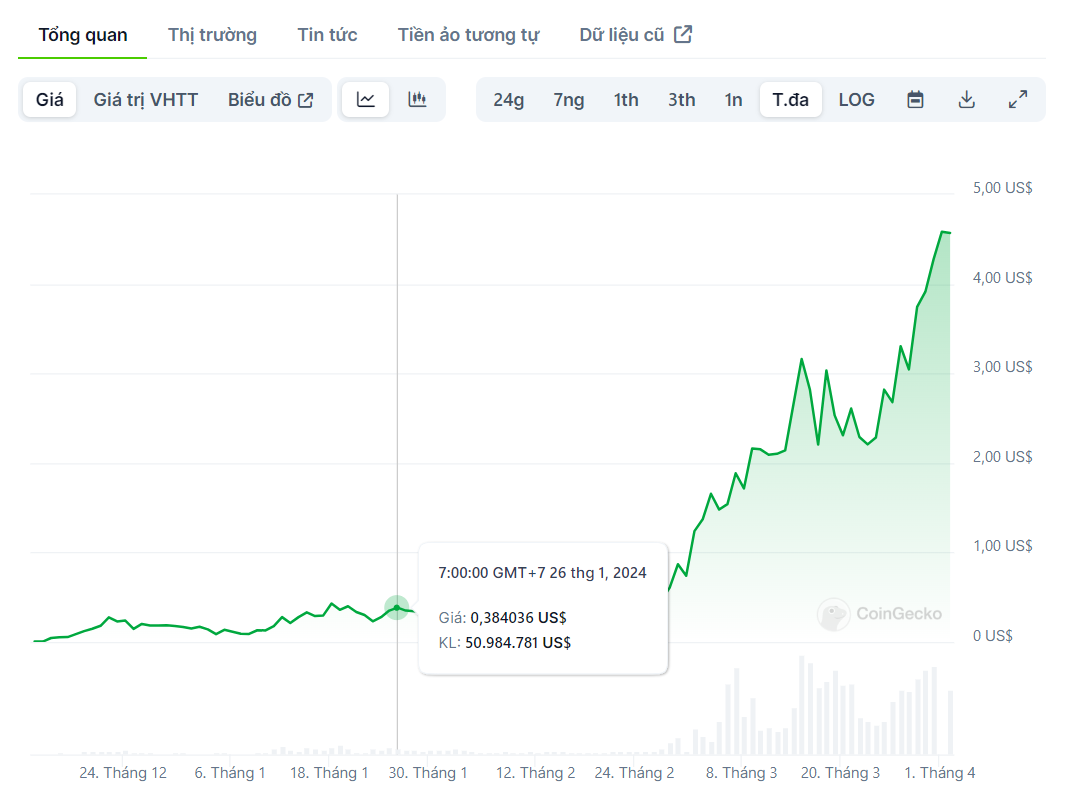The image size is (1079, 805).
Task: Select the 24g time range
Action: pos(508,100)
